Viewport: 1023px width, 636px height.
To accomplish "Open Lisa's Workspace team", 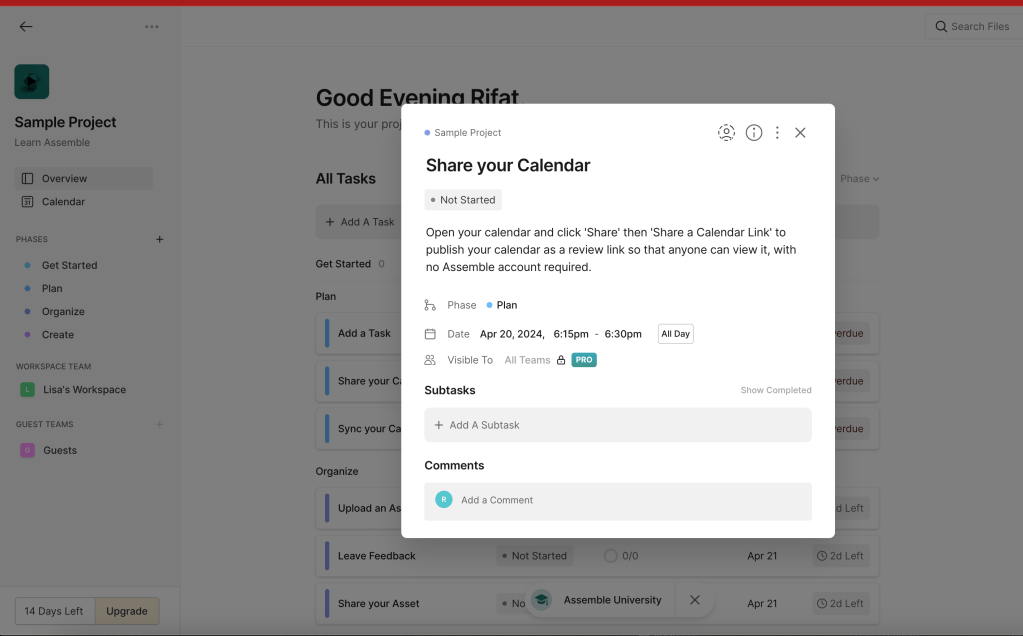I will click(84, 389).
